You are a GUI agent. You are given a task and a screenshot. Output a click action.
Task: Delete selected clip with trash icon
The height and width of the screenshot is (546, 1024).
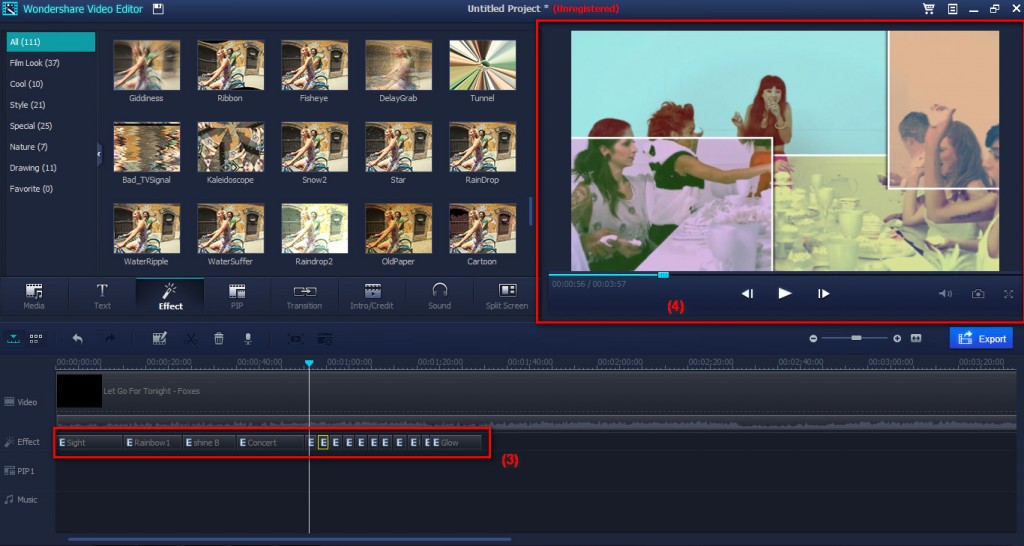219,338
